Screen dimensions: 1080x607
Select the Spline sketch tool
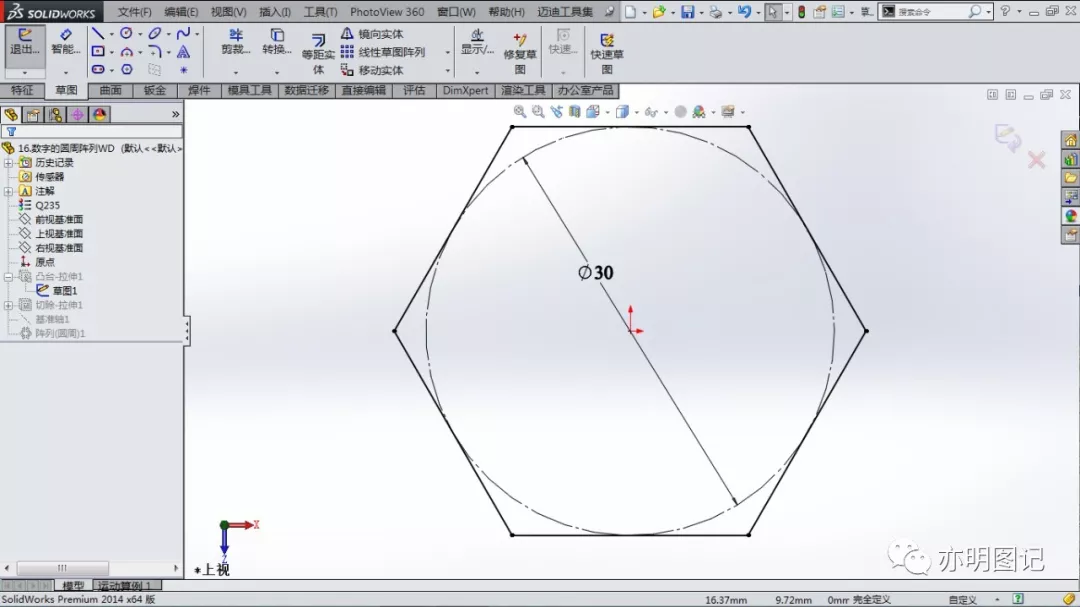183,33
